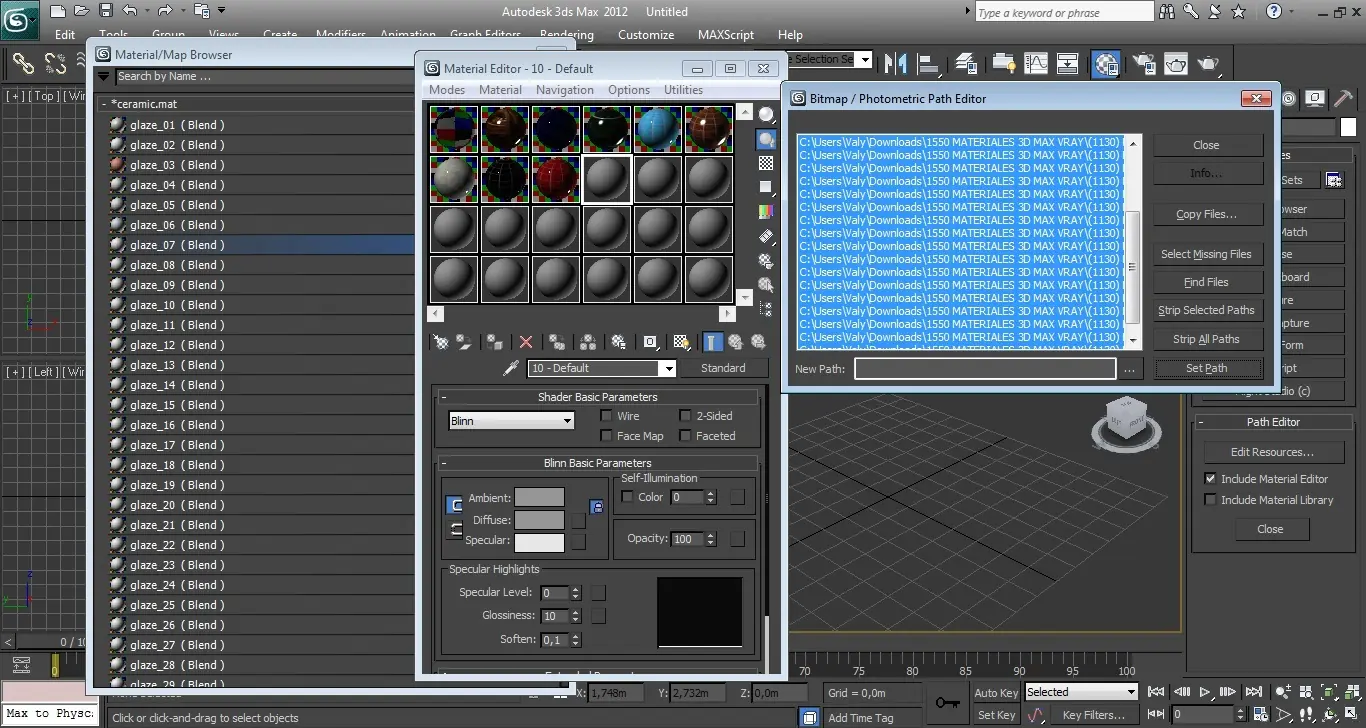The height and width of the screenshot is (728, 1366).
Task: Click the red X Reset Map/Material icon
Action: tap(526, 342)
